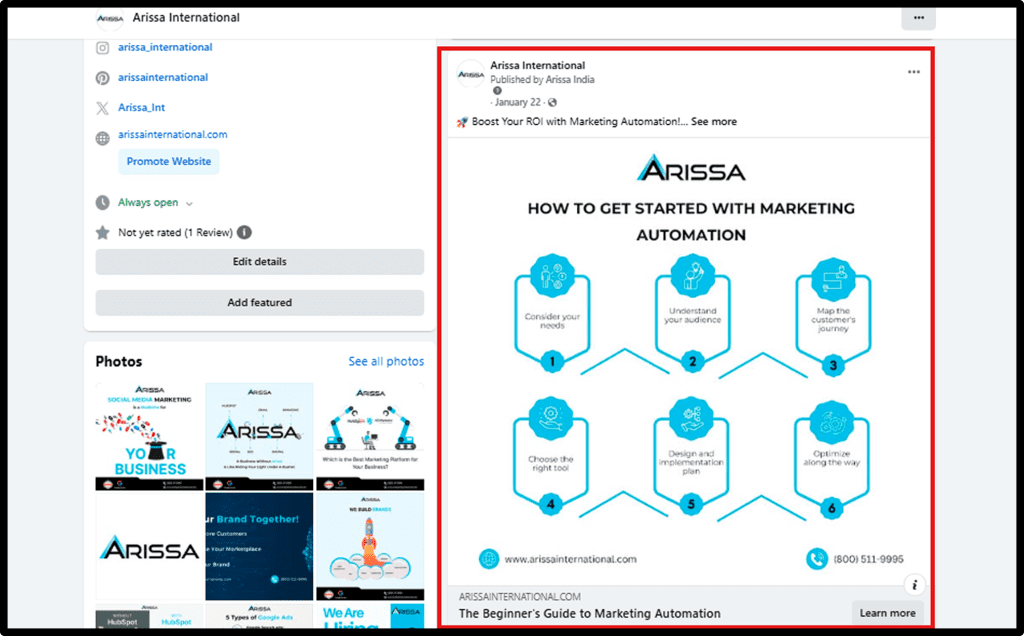Click the Promote Website button
The image size is (1024, 636).
coord(168,161)
